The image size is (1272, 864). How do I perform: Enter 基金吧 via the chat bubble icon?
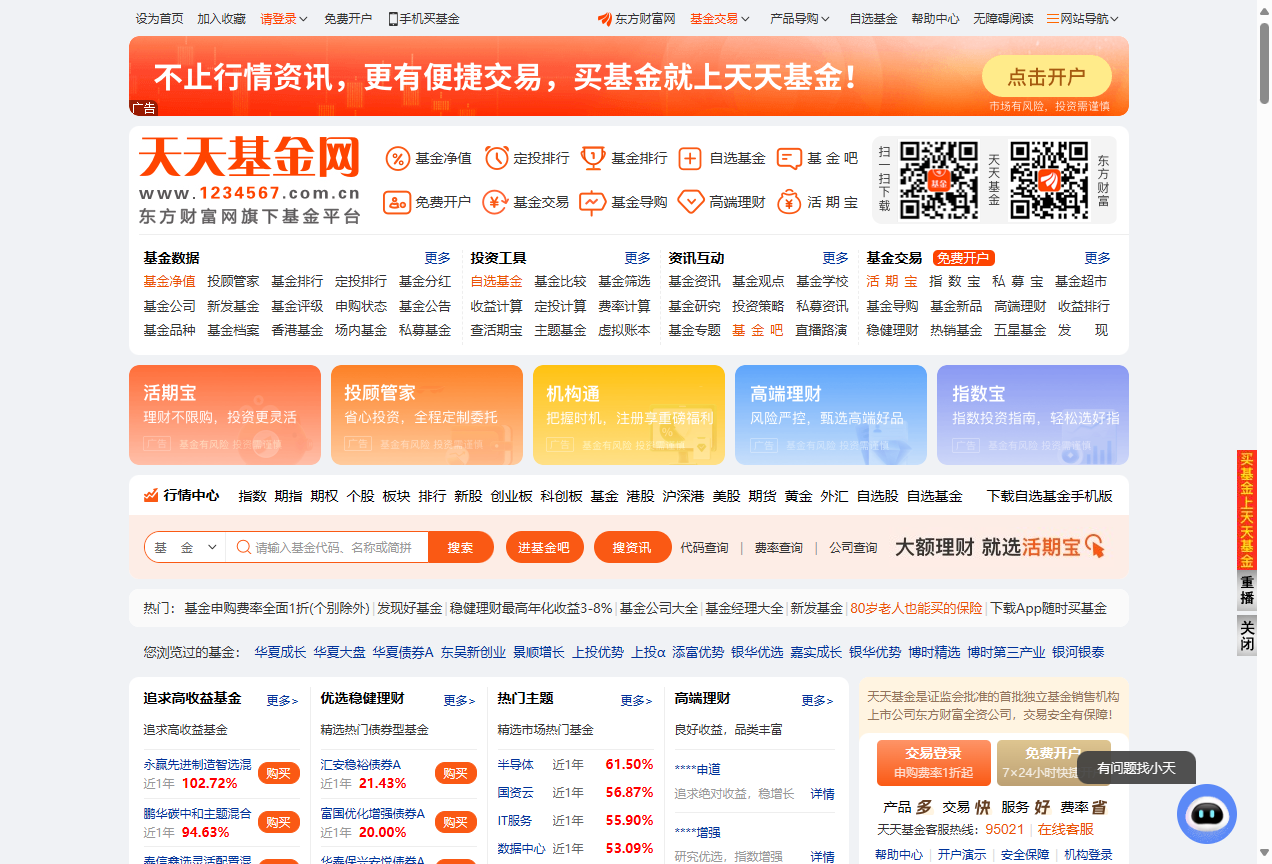790,158
